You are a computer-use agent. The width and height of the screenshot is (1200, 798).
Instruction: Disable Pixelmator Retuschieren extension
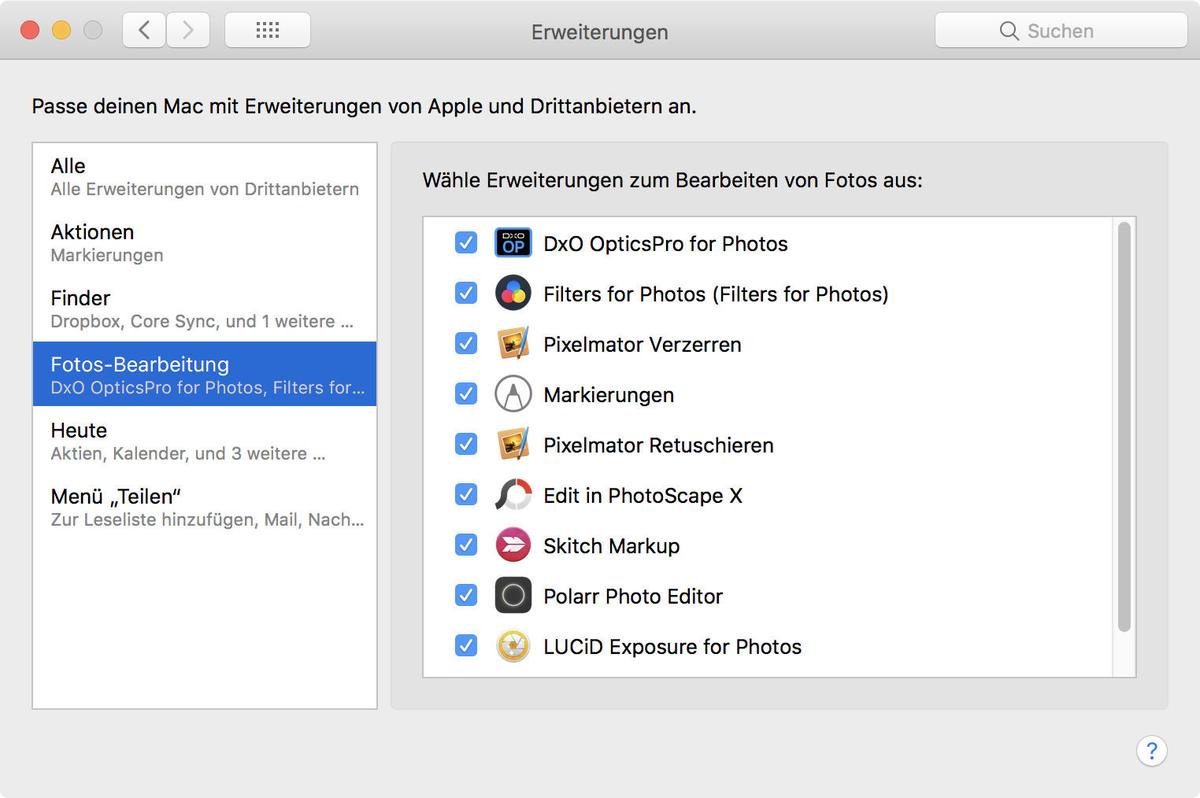(x=466, y=444)
